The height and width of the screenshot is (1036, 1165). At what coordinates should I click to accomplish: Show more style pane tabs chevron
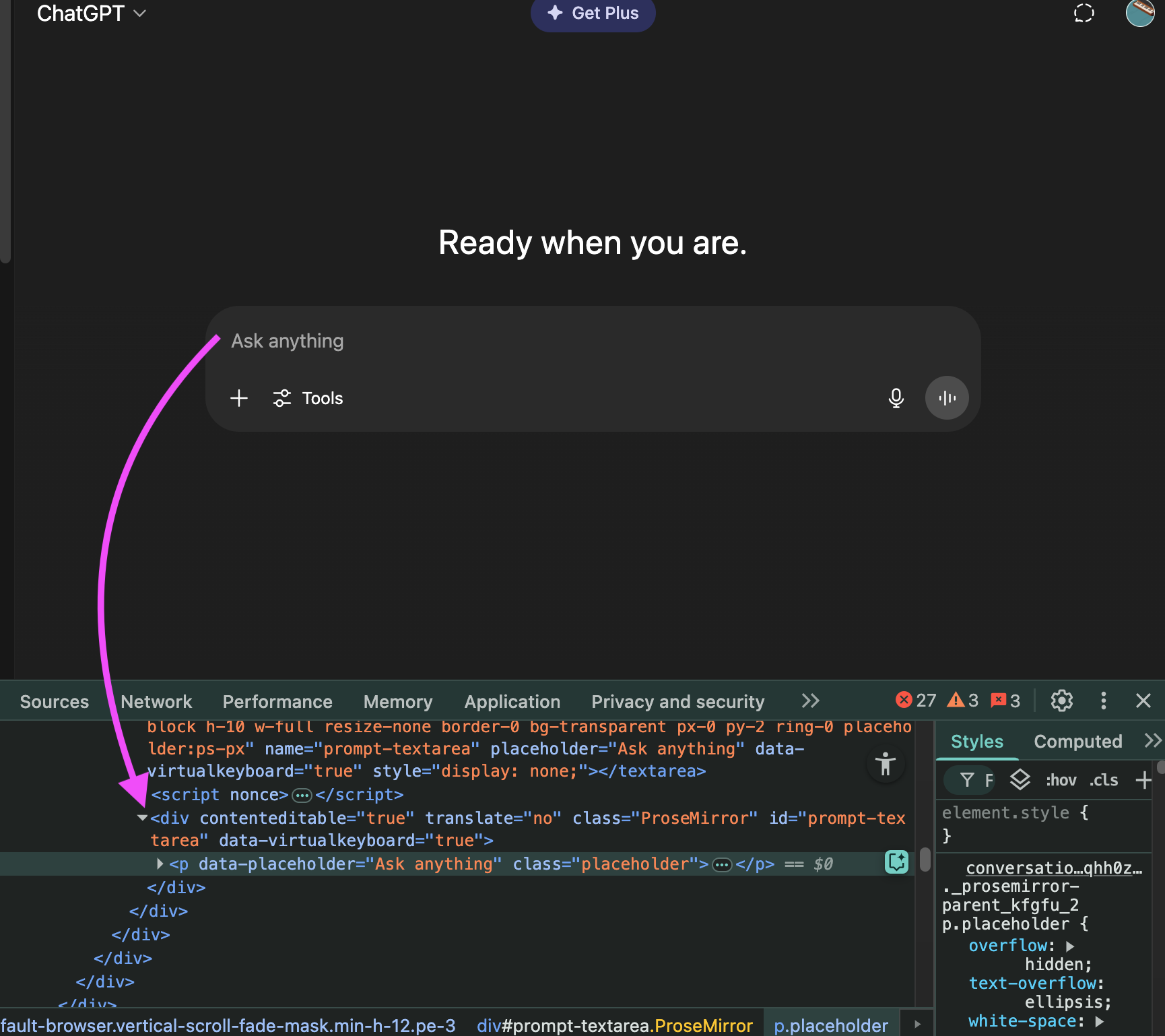pyautogui.click(x=1154, y=740)
